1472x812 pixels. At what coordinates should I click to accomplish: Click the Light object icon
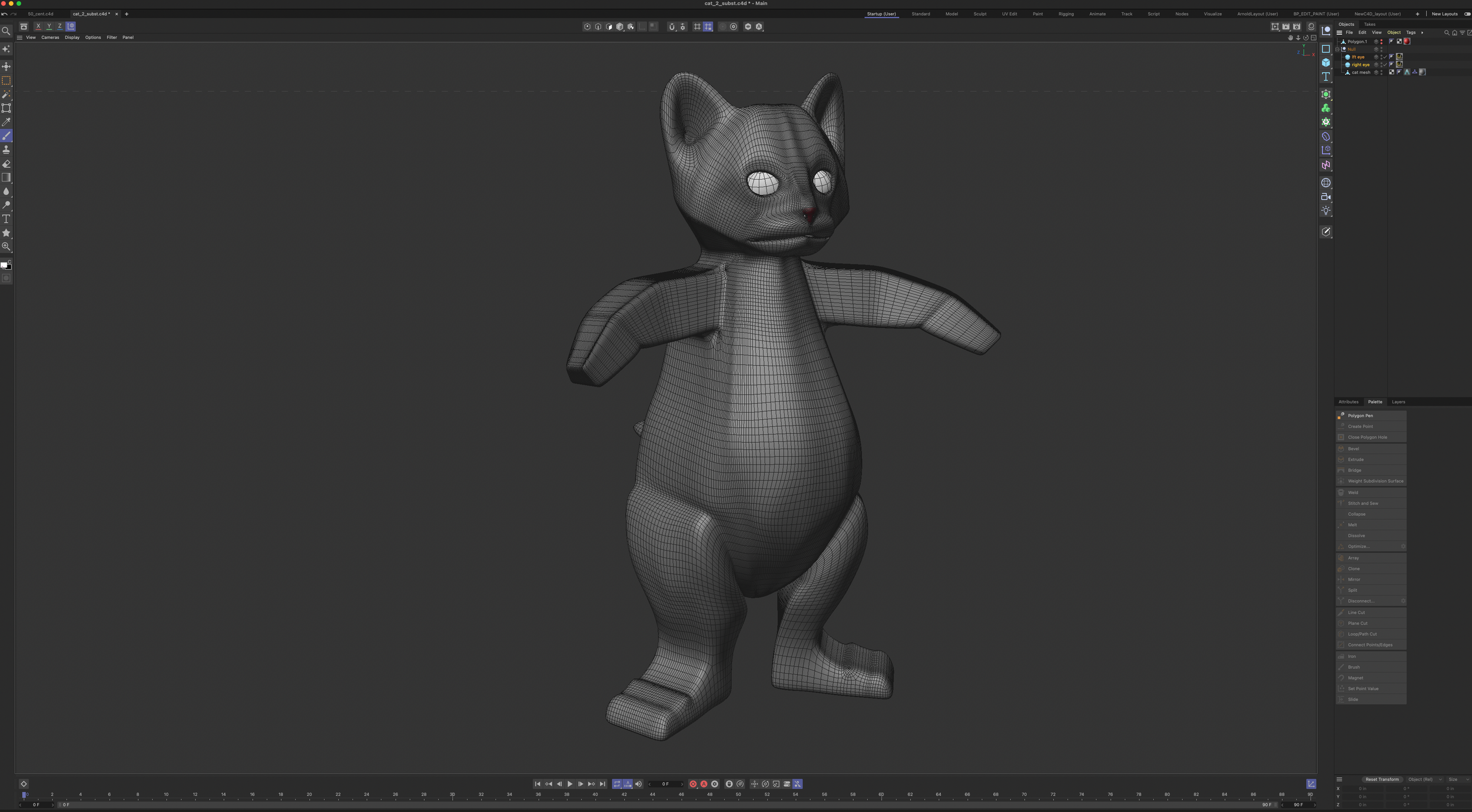(x=1325, y=210)
